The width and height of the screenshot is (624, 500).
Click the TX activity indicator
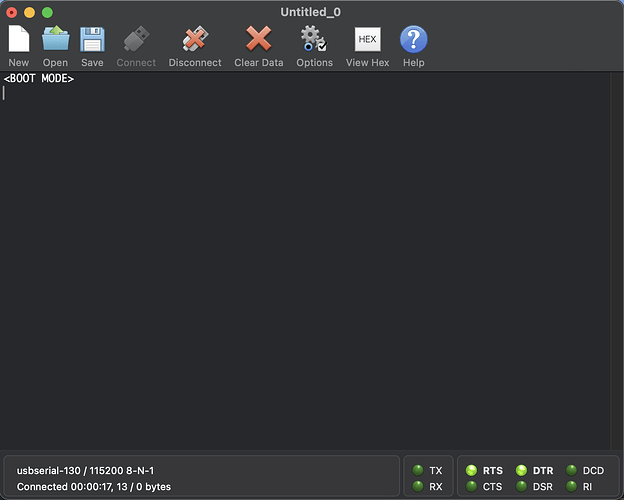418,470
